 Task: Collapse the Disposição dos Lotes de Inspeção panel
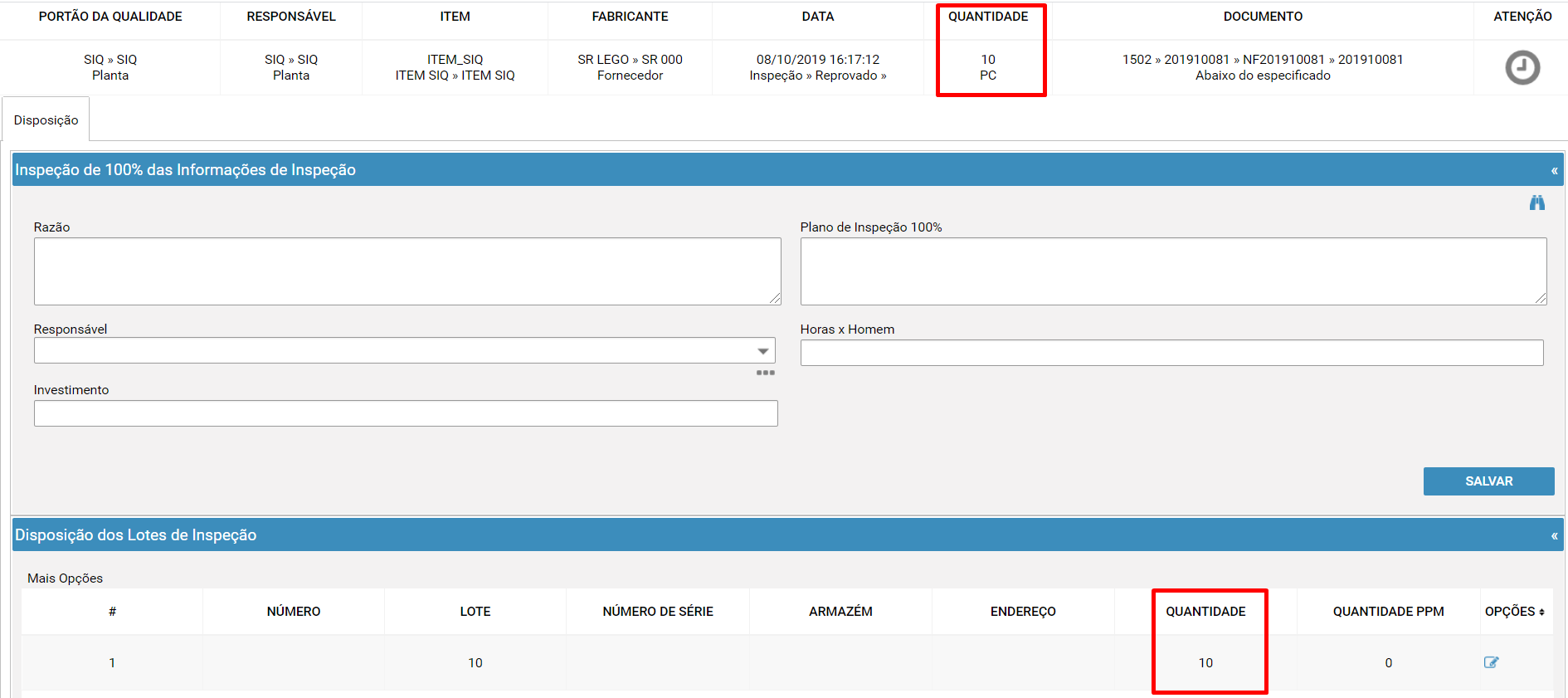[x=1554, y=536]
